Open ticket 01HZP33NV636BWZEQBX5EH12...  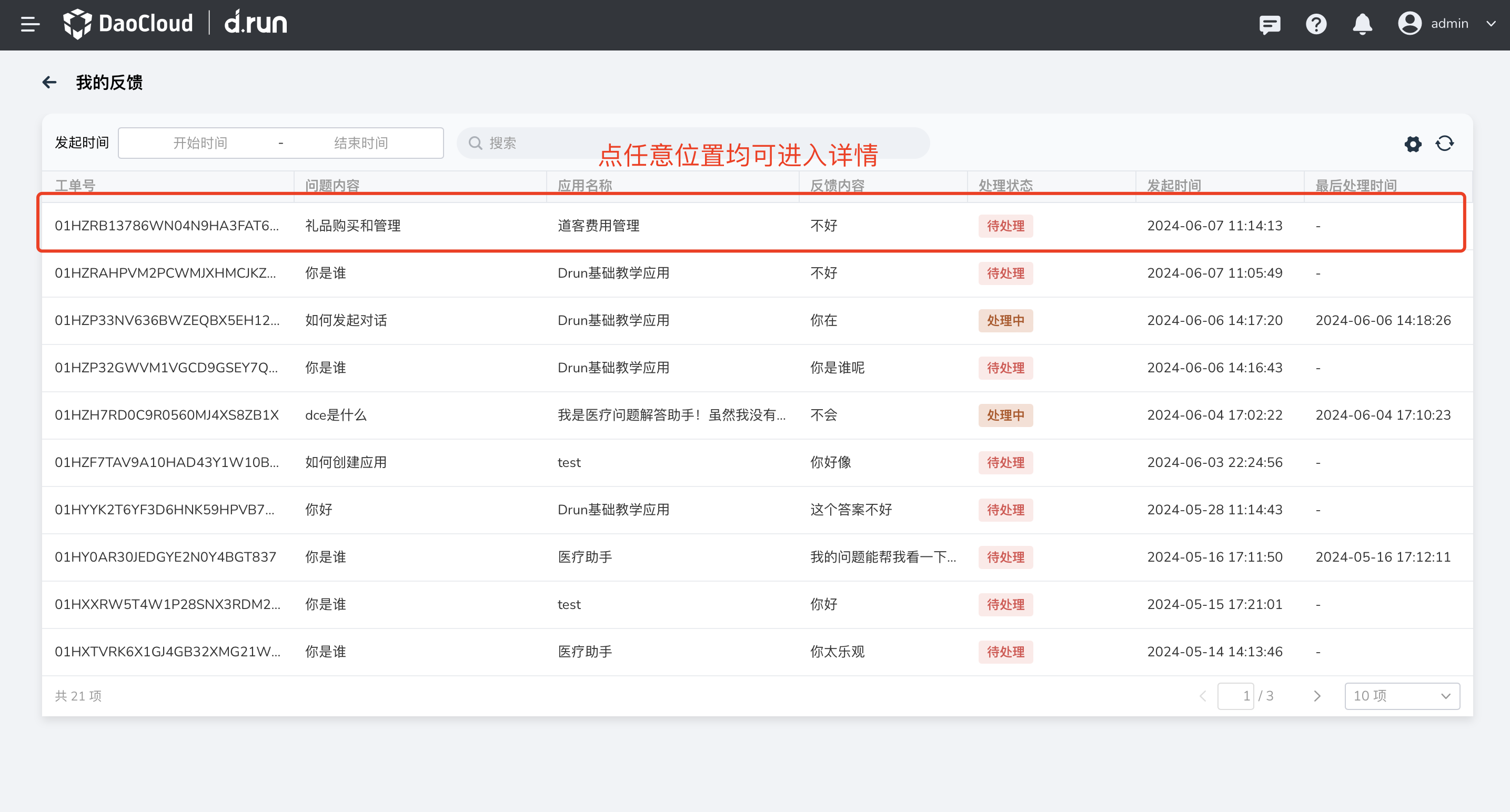(x=167, y=320)
